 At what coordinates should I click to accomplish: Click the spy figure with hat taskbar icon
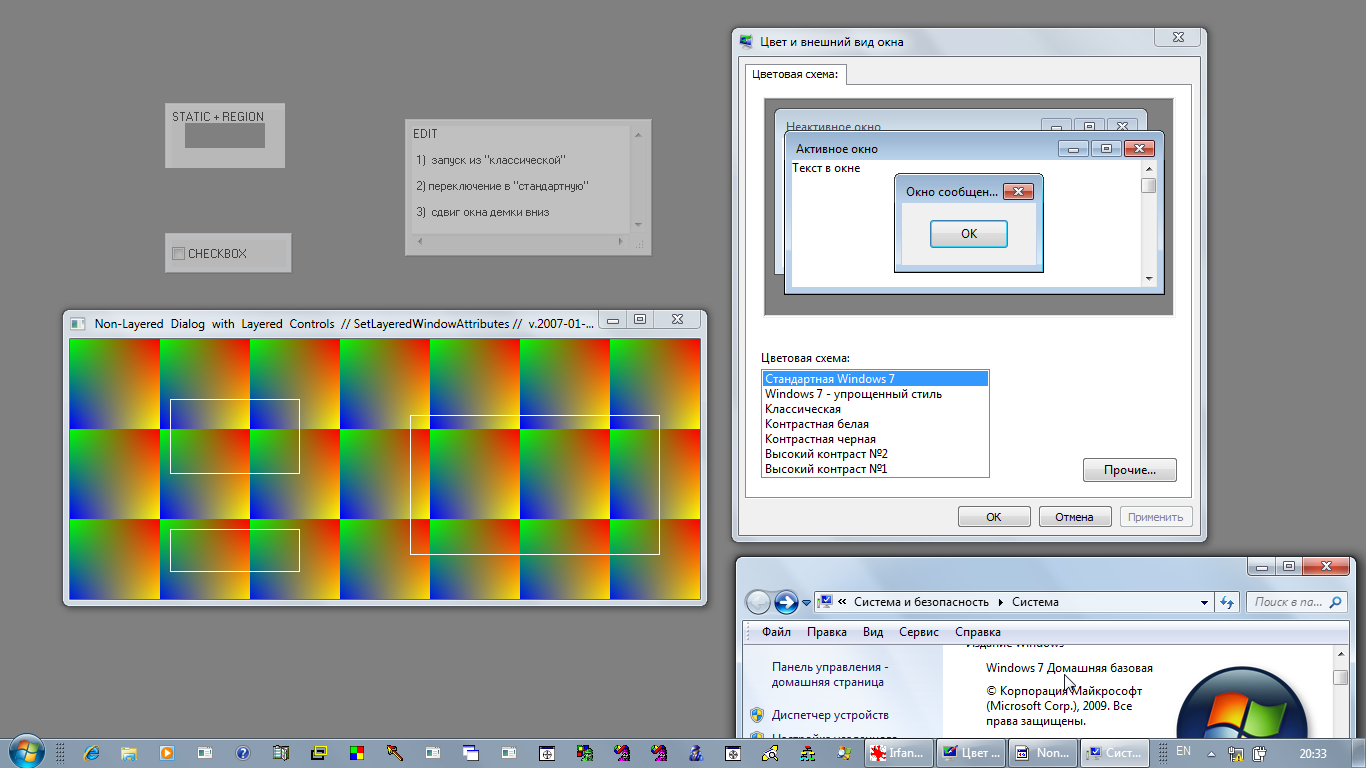coord(695,753)
